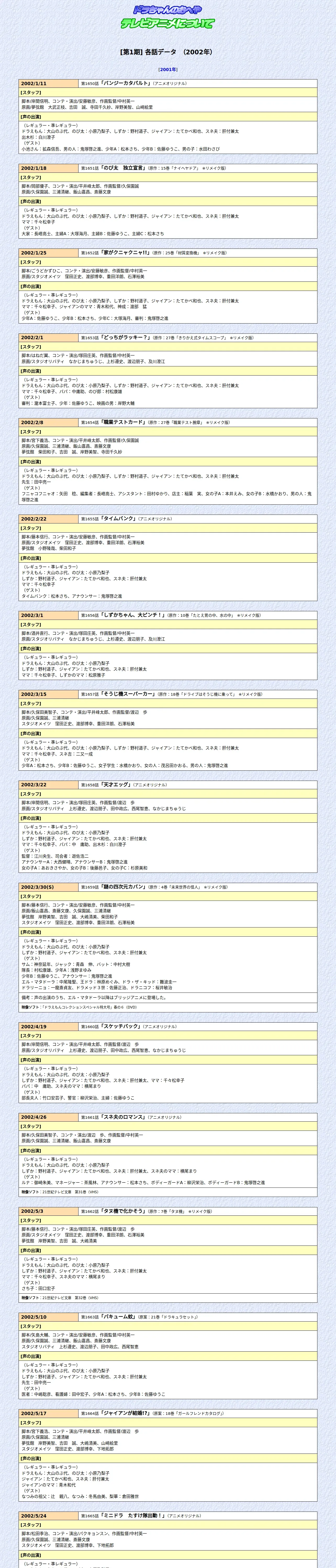
Task: Click episode number 第1650話
Action: click(x=90, y=83)
